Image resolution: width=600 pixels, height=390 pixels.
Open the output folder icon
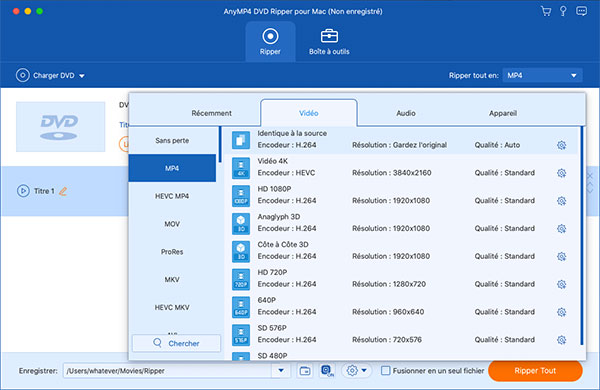click(305, 370)
